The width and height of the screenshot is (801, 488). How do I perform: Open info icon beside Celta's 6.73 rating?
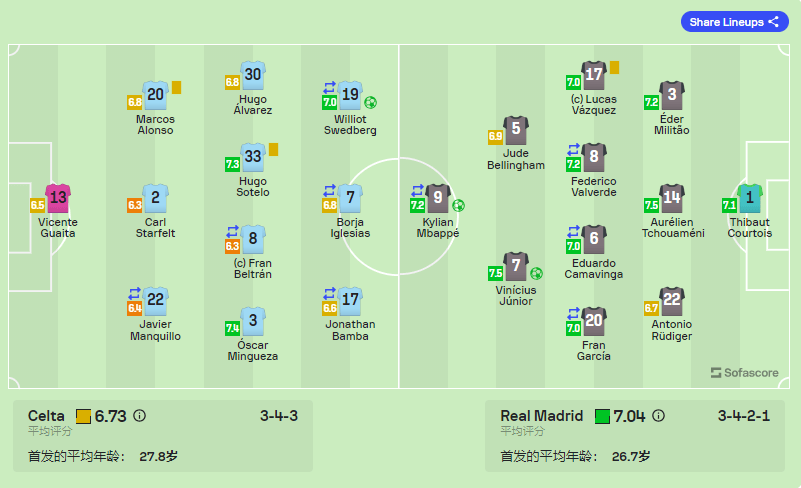click(139, 416)
